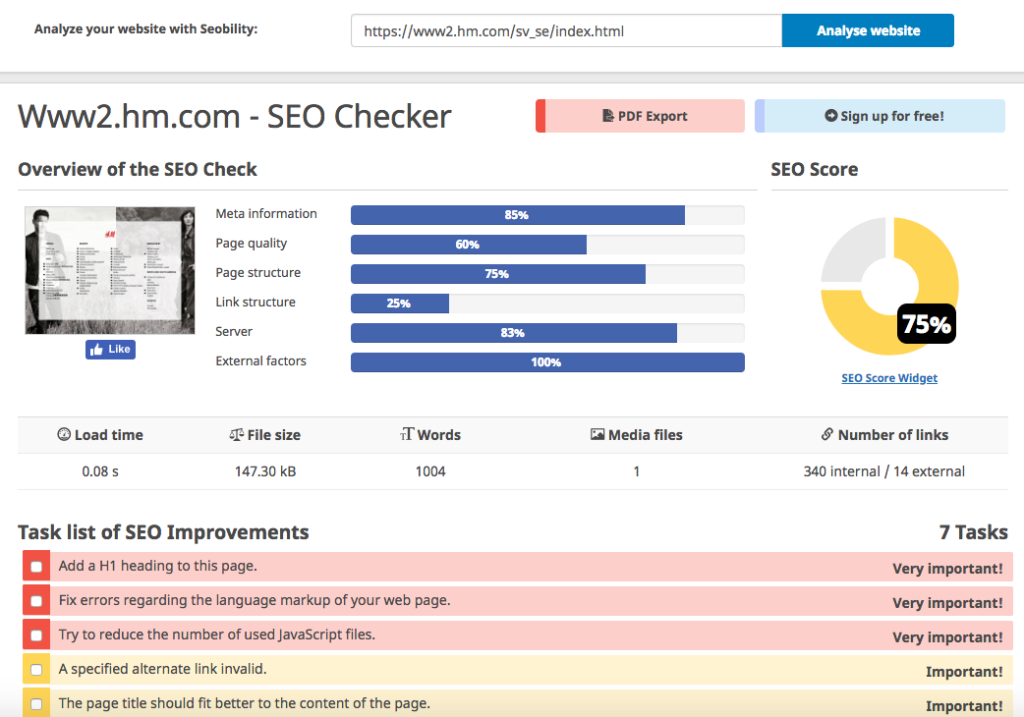This screenshot has height=717, width=1024.
Task: Click the '1004' words count value
Action: click(430, 471)
